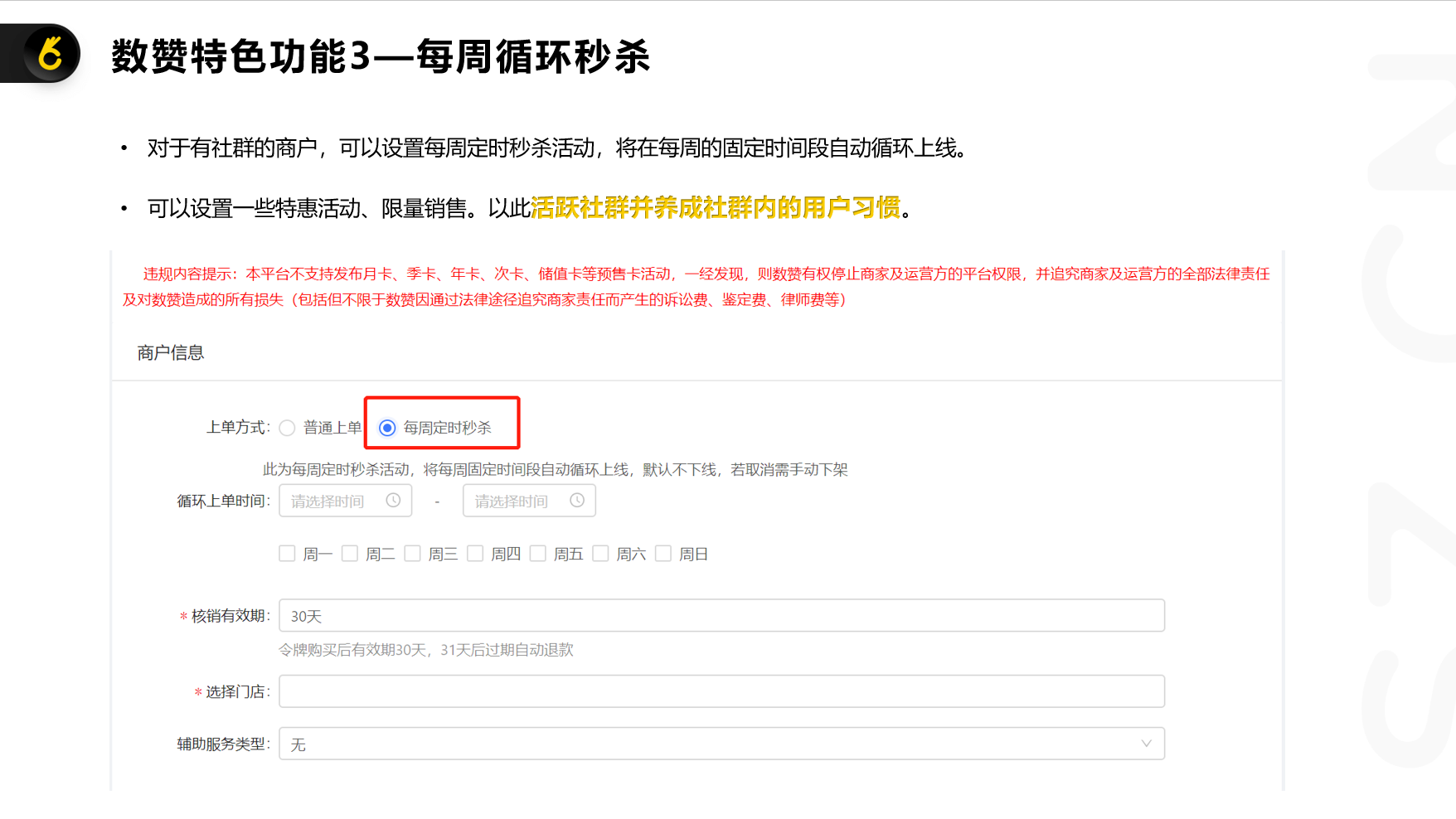Check the 周日 checkbox

(x=663, y=553)
